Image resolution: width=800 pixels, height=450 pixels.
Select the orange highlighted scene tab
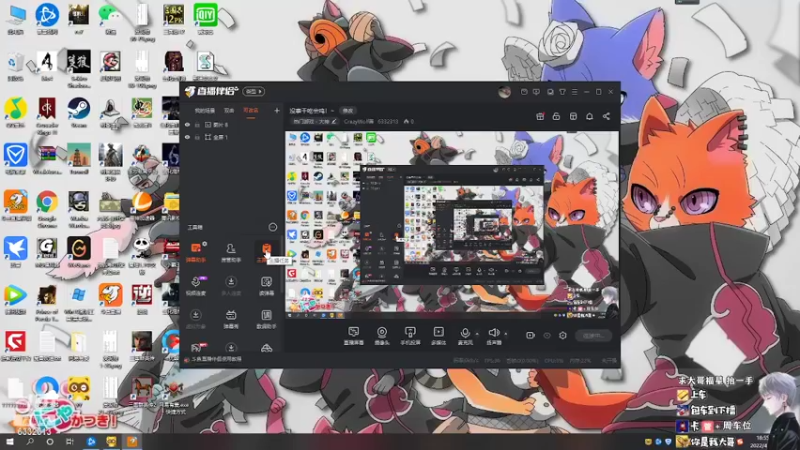[251, 110]
